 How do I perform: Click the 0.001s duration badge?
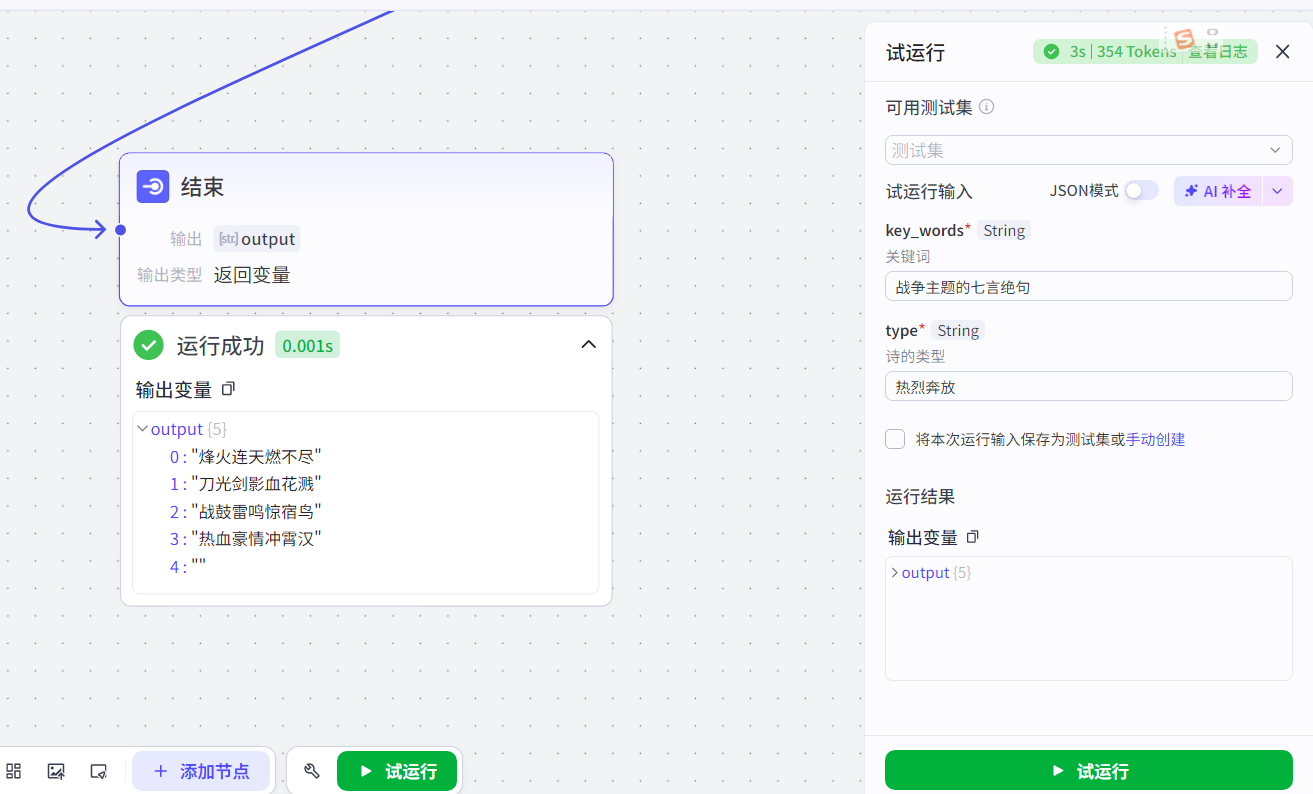tap(307, 346)
